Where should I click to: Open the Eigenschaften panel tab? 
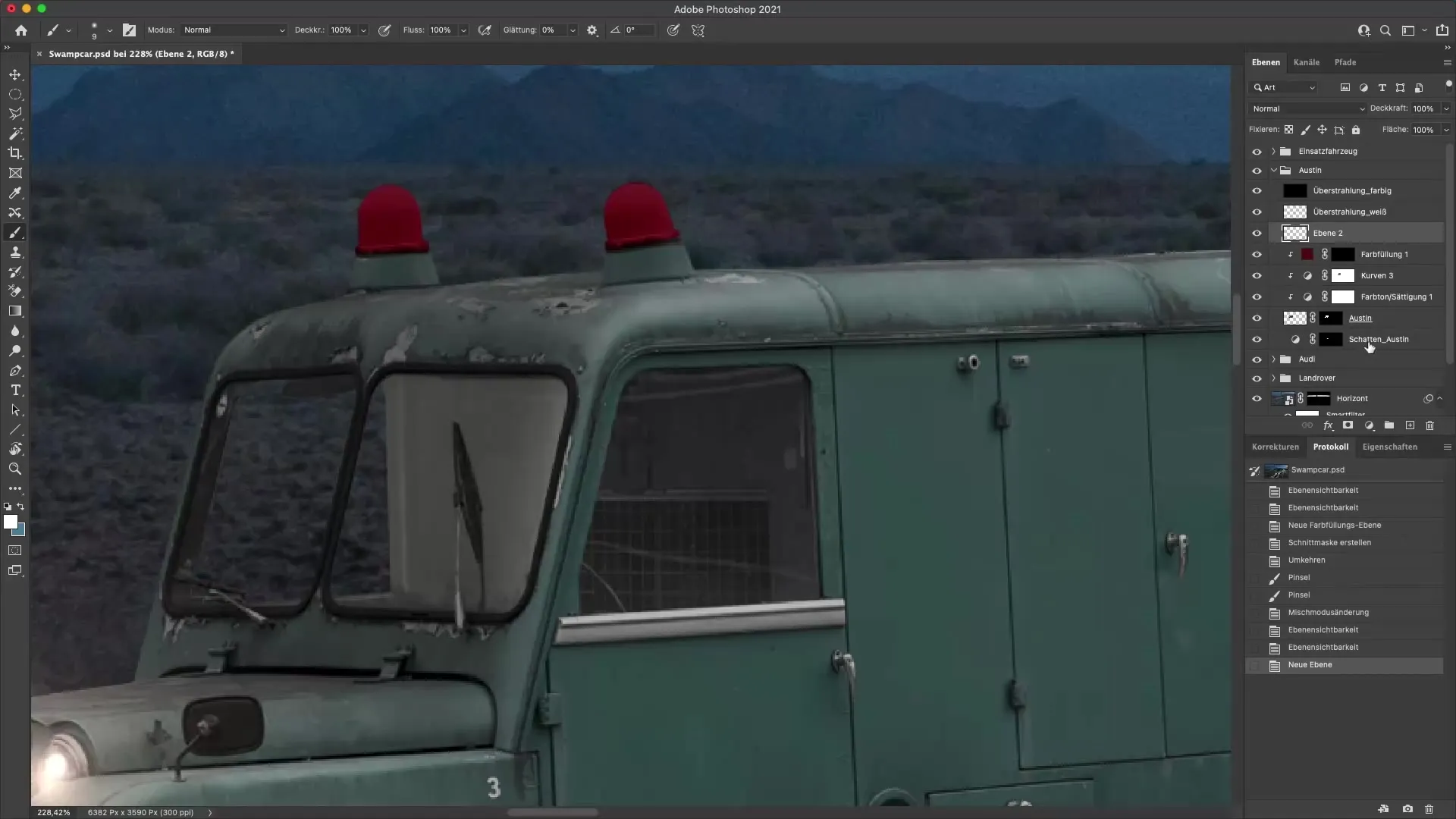coord(1389,447)
